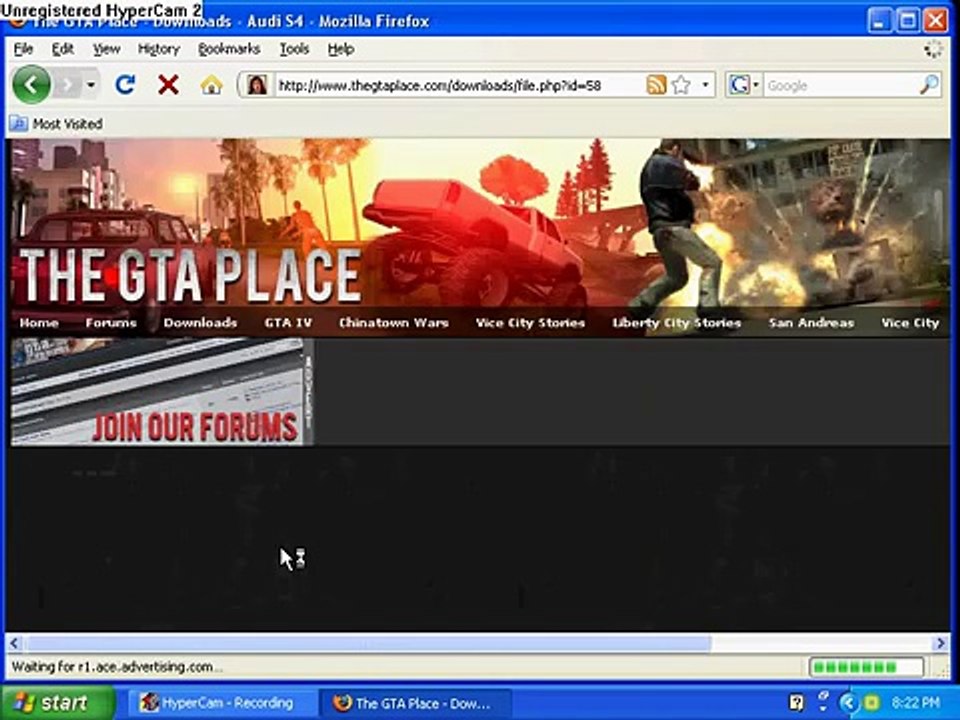Open the View menu
This screenshot has width=960, height=720.
coord(106,49)
